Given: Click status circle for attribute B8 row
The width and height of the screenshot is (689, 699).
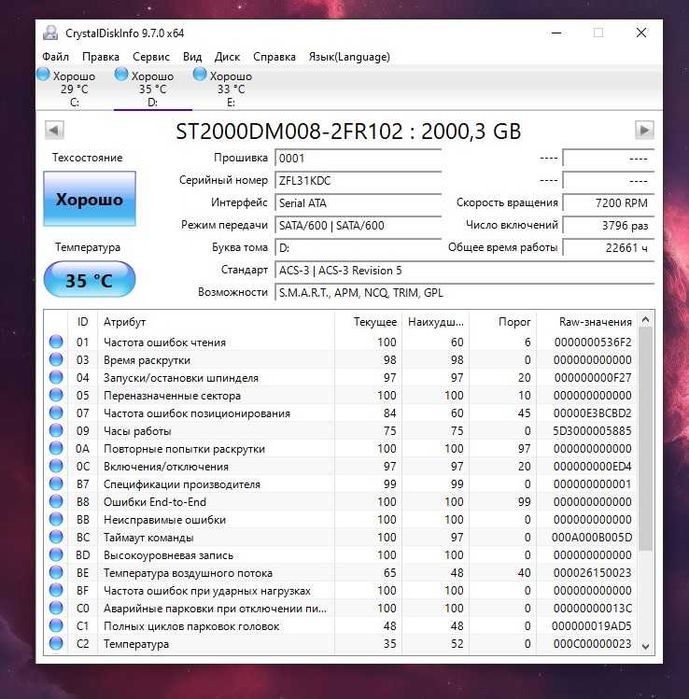Looking at the screenshot, I should click(56, 502).
